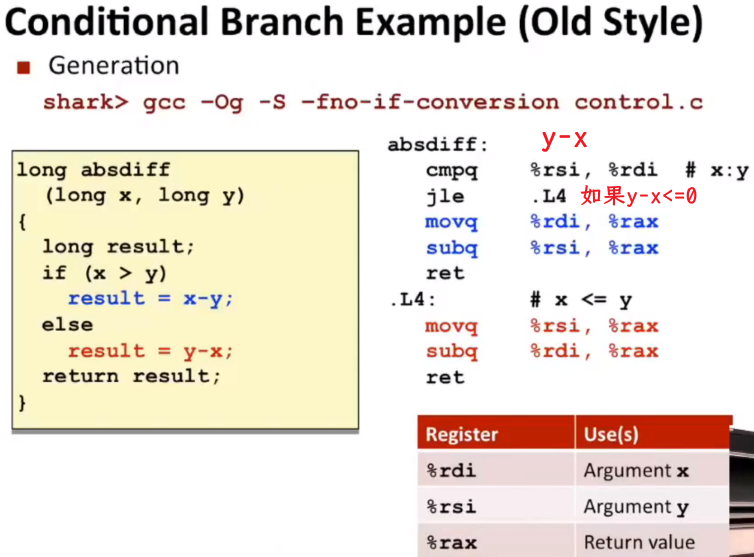Viewport: 754px width, 557px height.
Task: Click the red 'y-x' annotation
Action: [x=564, y=140]
